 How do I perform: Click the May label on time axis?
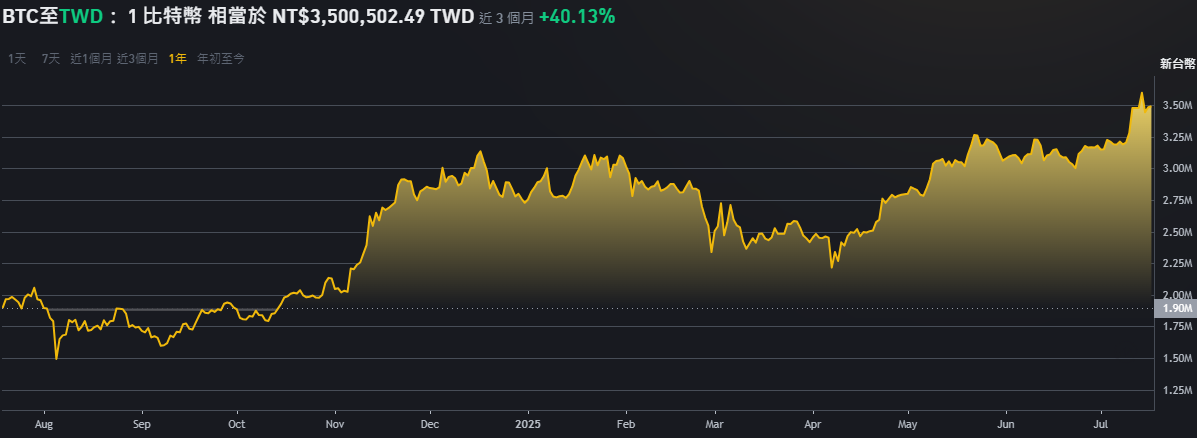[x=908, y=424]
